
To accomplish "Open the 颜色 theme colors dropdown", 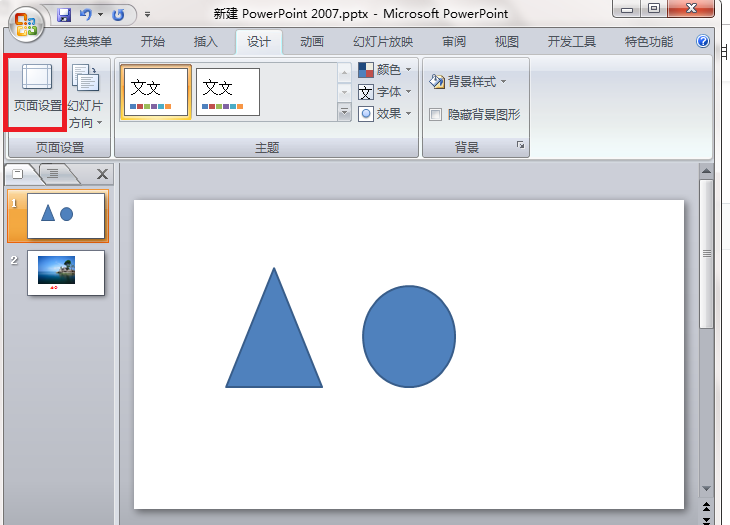I will tap(385, 70).
